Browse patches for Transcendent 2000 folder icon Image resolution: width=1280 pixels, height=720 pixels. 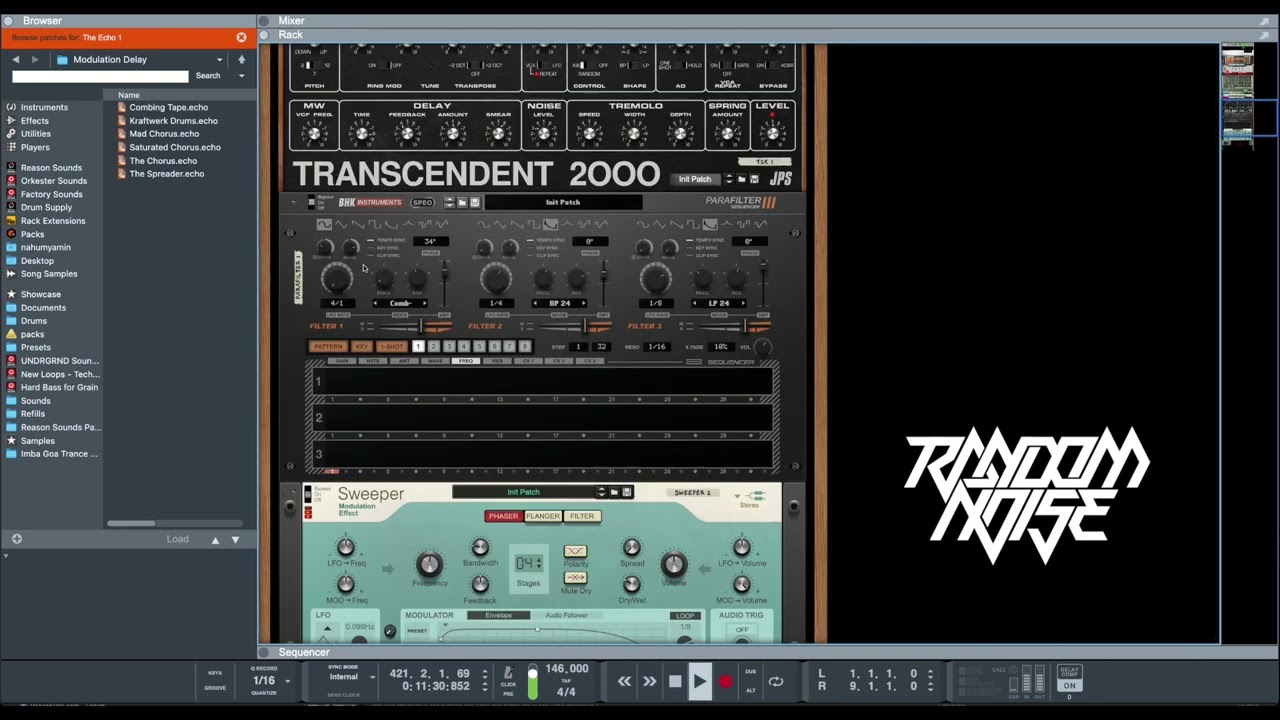pos(742,179)
